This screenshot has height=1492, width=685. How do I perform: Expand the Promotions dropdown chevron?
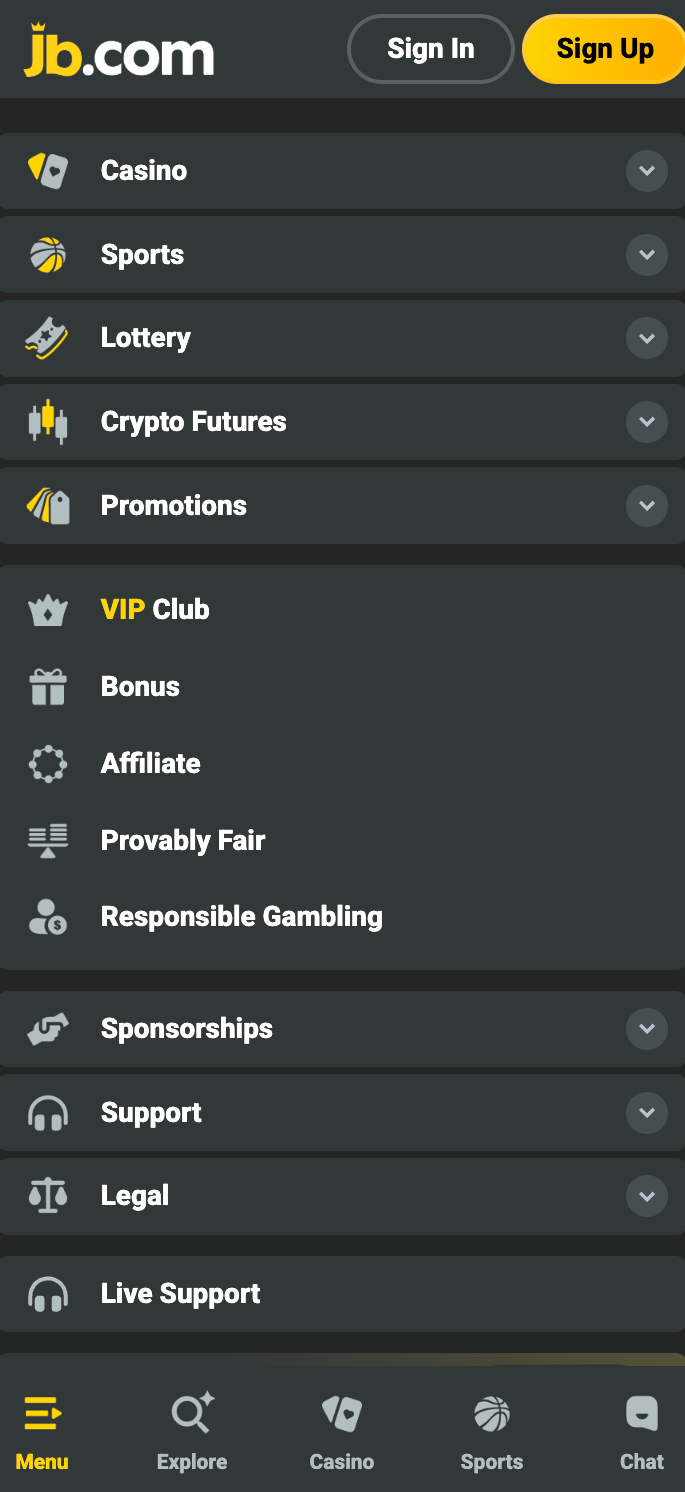(x=646, y=506)
